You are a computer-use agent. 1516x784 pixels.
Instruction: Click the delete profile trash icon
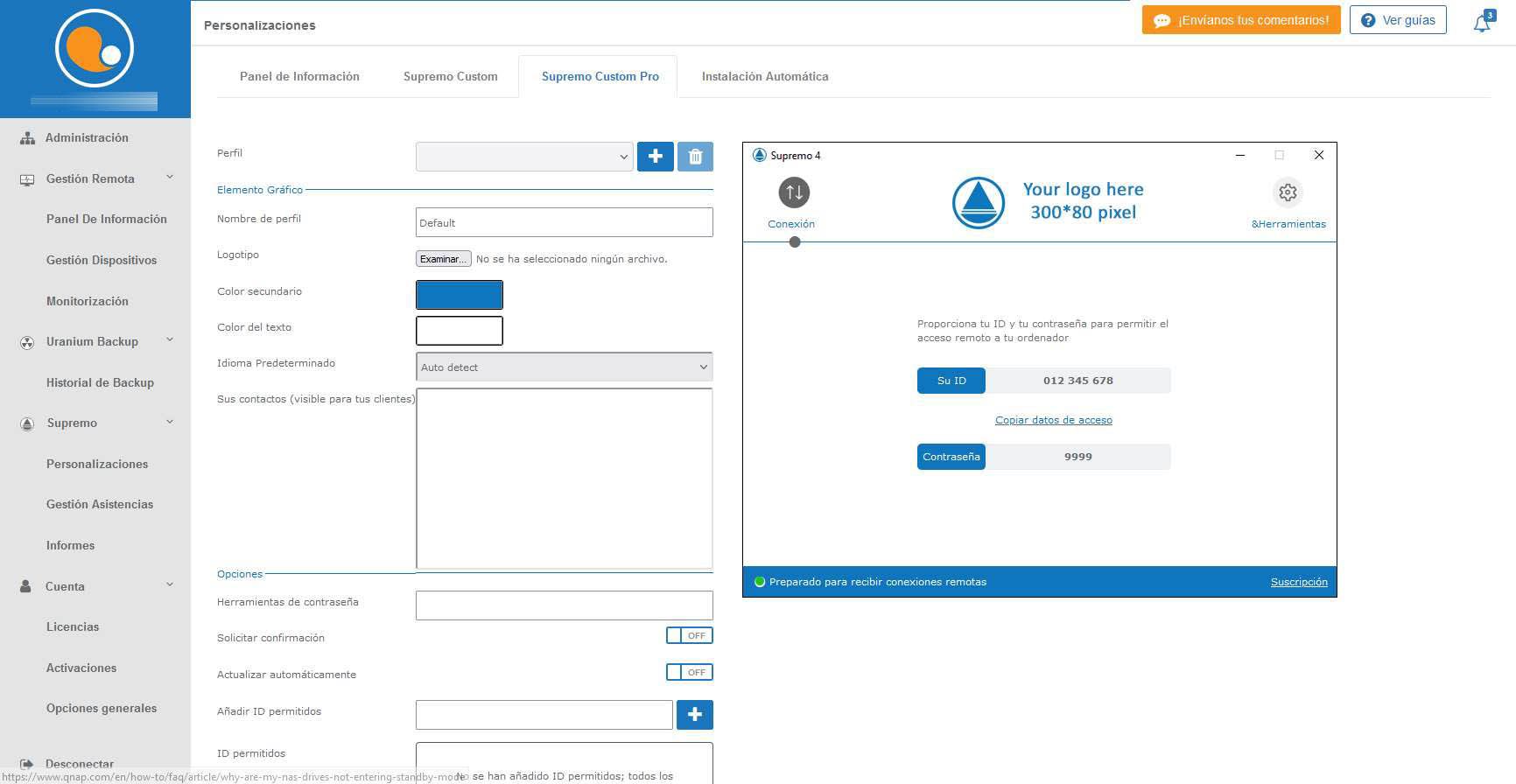695,157
